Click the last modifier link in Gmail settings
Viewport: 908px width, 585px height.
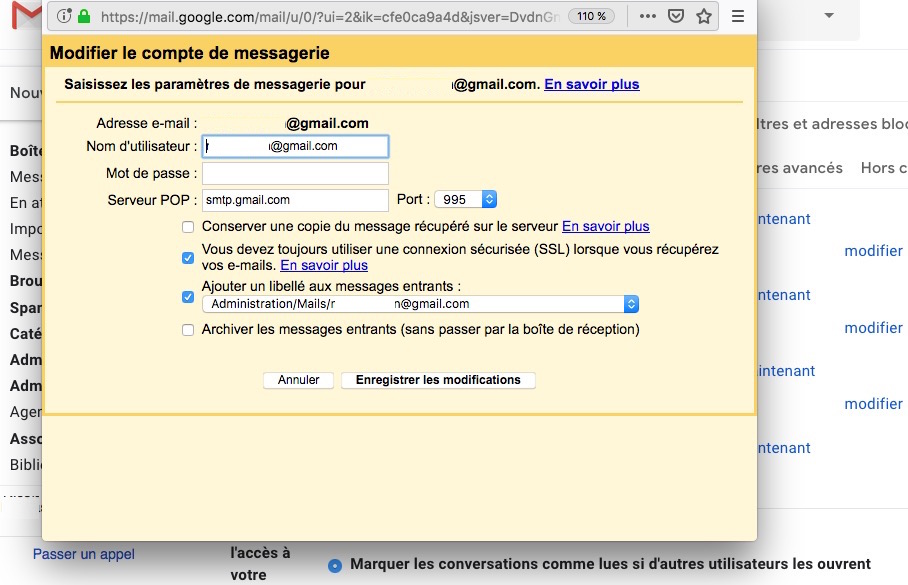click(873, 404)
